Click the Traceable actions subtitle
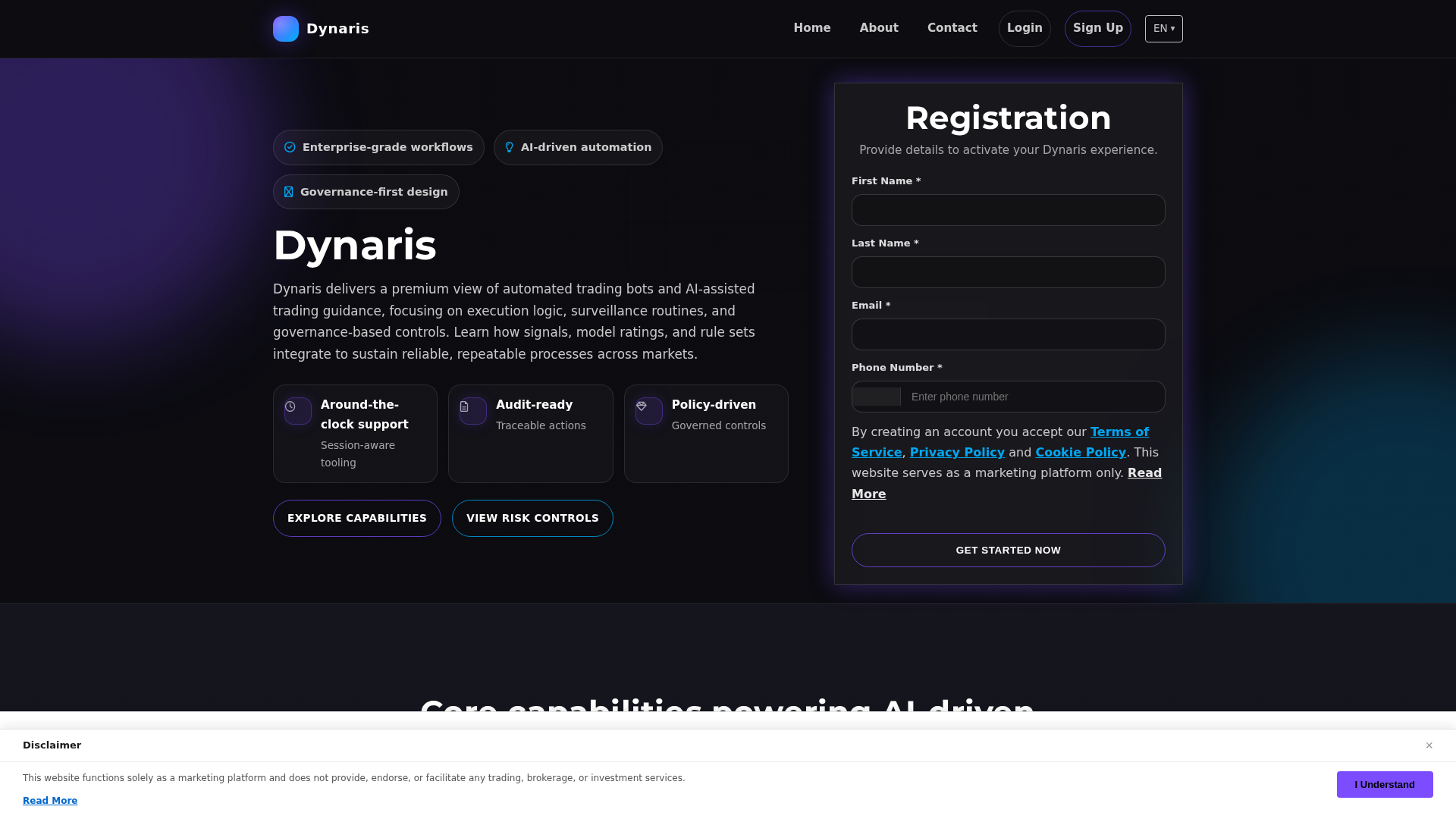Screen dimensions: 1456x819 [x=541, y=425]
